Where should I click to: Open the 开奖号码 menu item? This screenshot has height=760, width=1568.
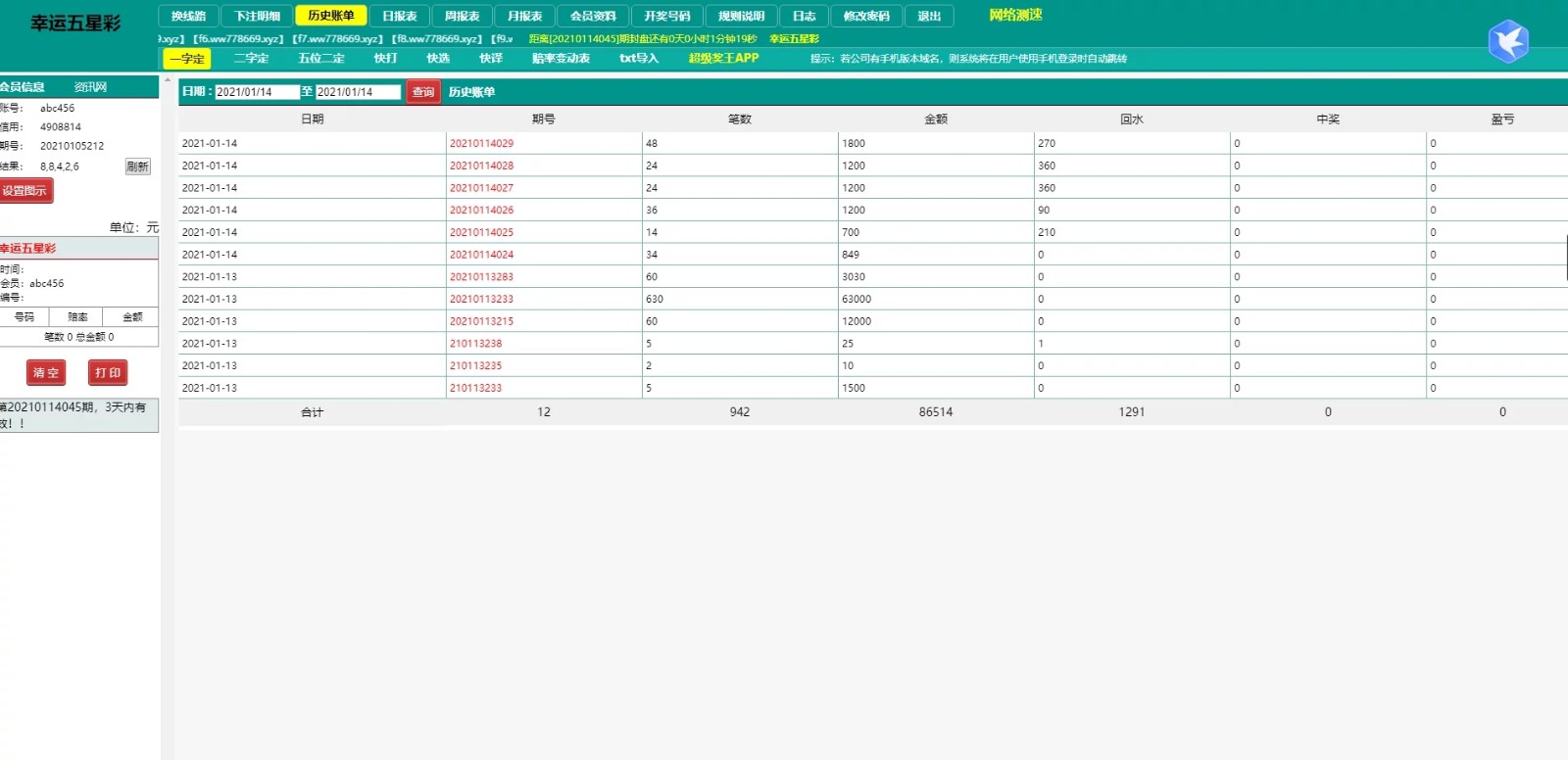pyautogui.click(x=666, y=16)
